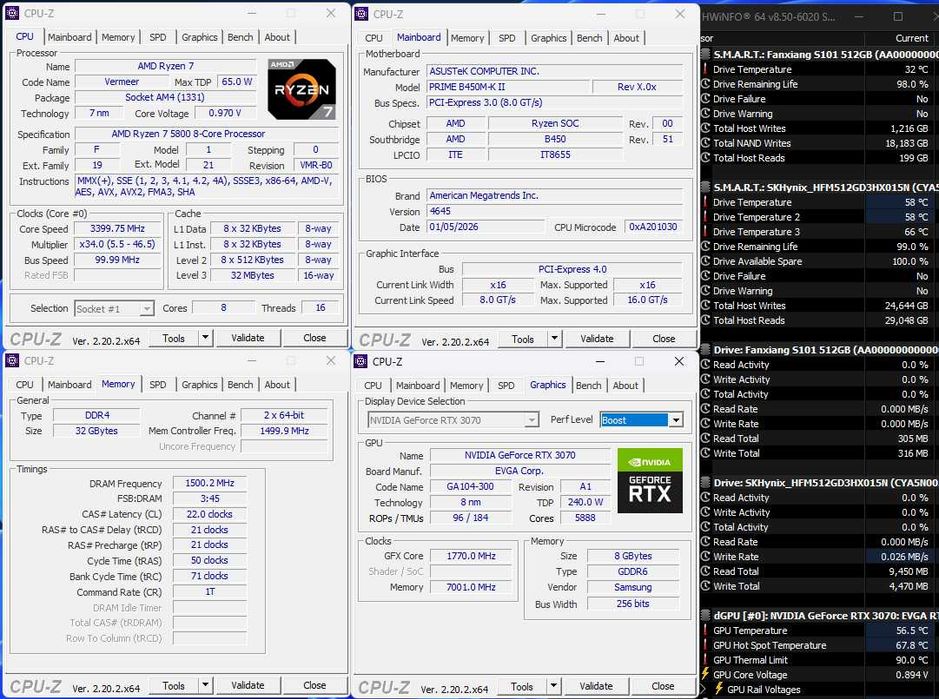Viewport: 939px width, 699px height.
Task: Click the Tools button in the Graphics window
Action: pyautogui.click(x=522, y=686)
